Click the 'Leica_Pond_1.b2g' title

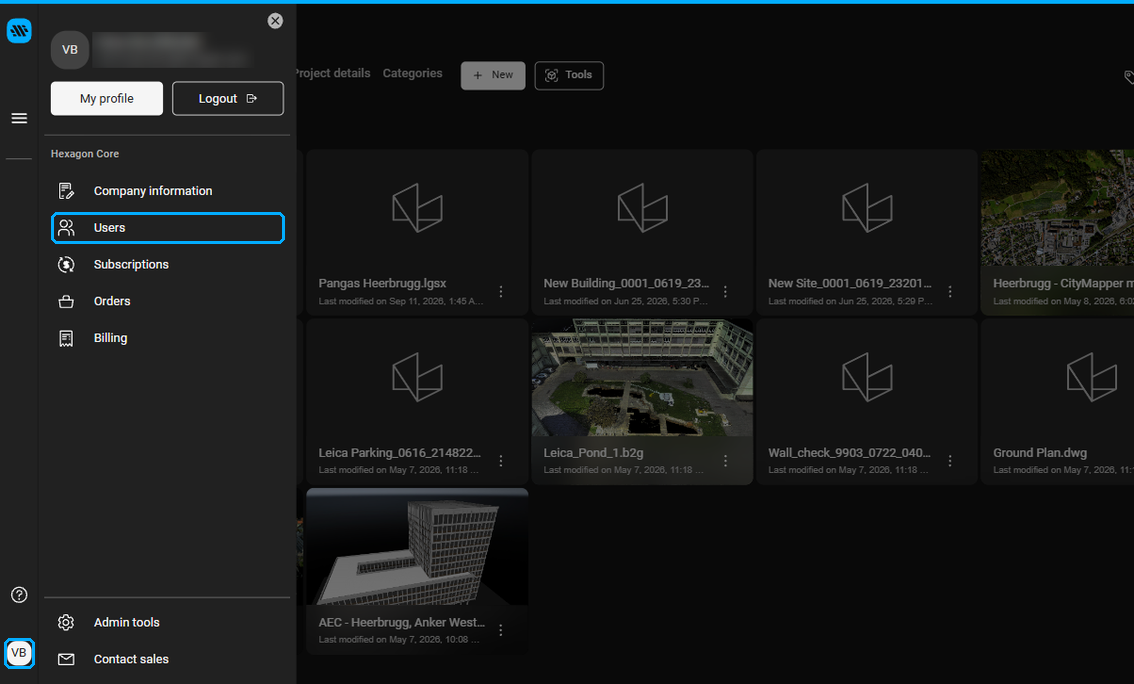(593, 453)
